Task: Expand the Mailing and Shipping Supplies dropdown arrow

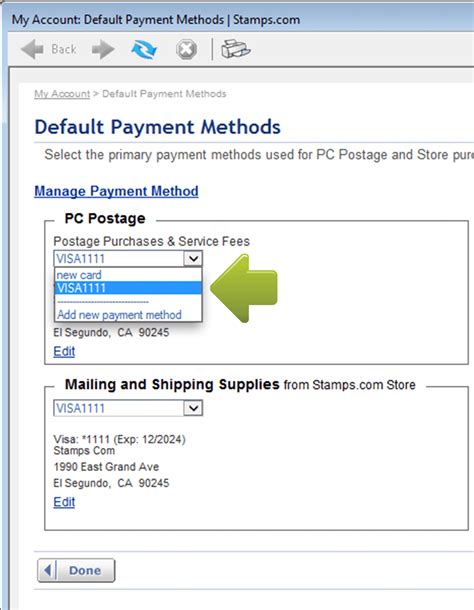Action: click(193, 408)
